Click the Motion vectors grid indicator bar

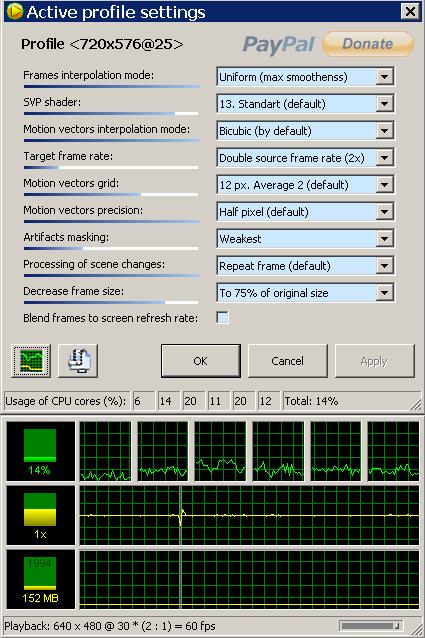tap(111, 194)
